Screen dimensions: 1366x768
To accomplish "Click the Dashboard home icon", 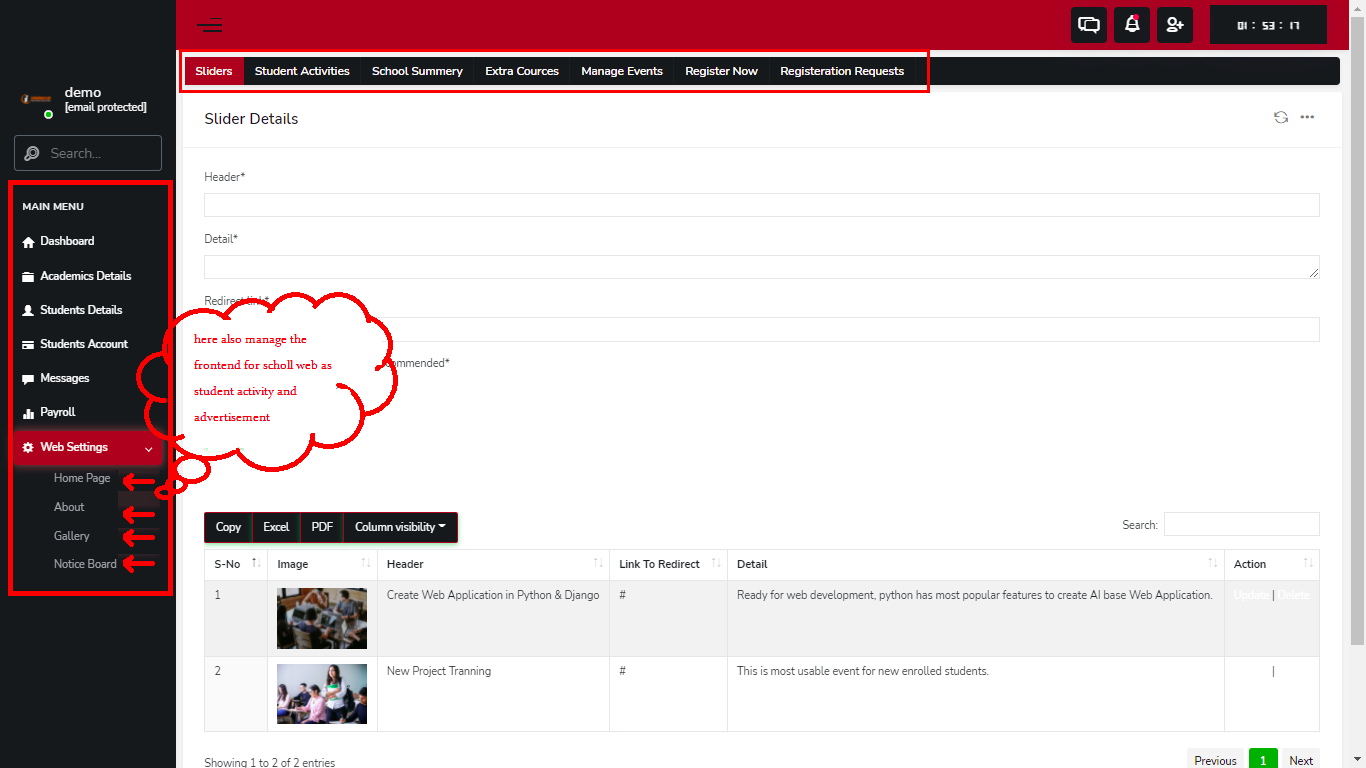I will tap(28, 242).
